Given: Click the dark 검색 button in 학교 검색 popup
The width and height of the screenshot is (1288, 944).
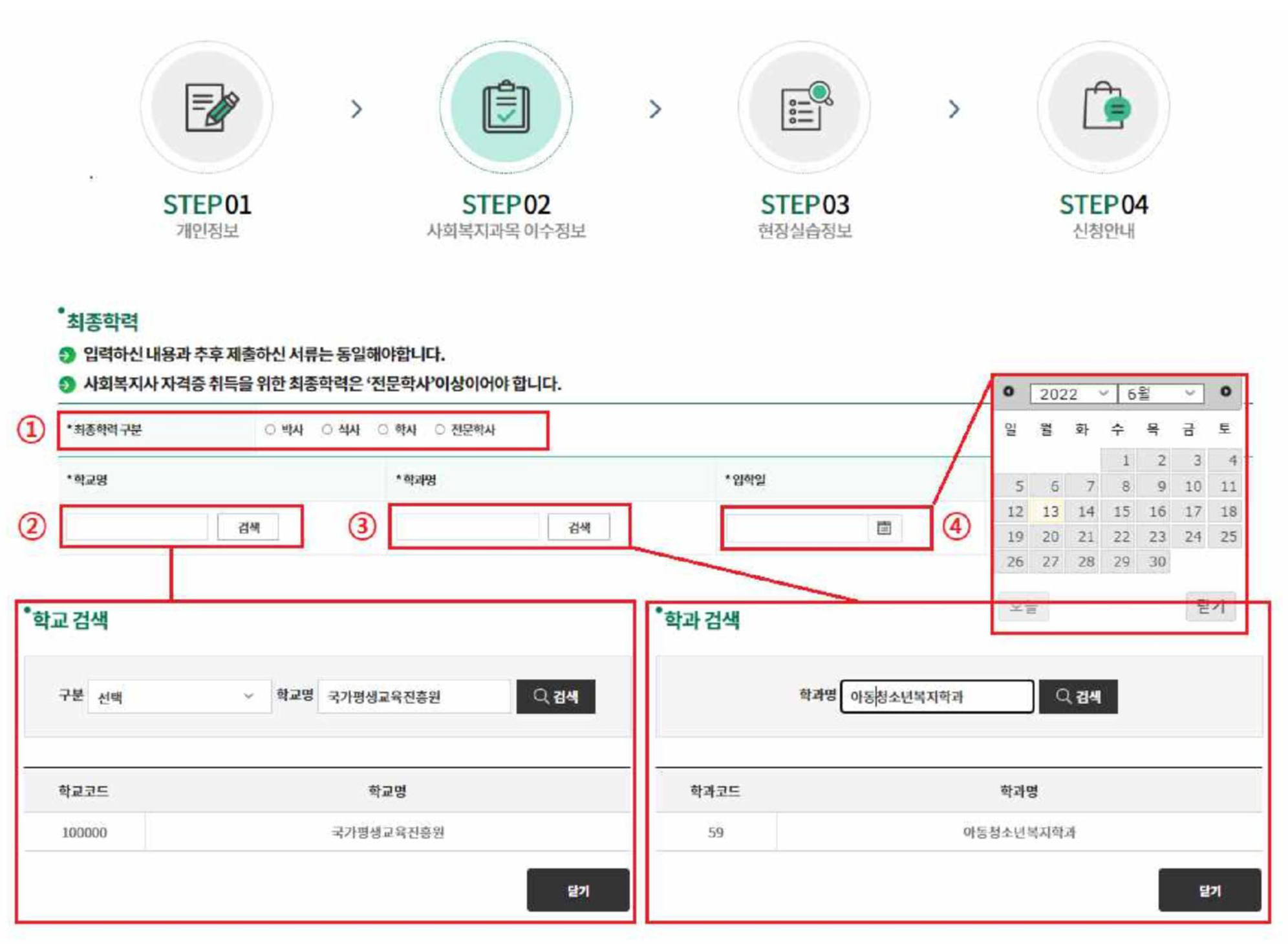Looking at the screenshot, I should tap(555, 696).
